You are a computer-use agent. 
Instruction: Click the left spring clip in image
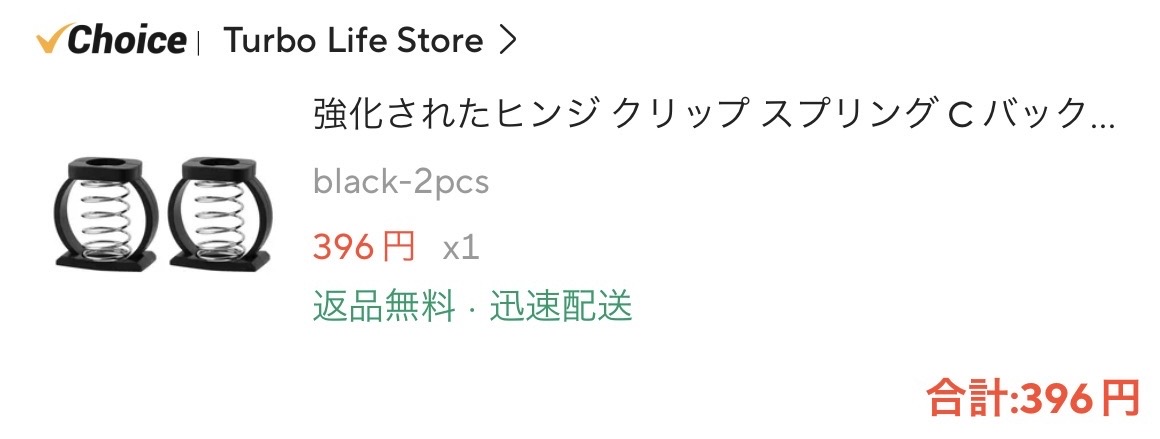[x=106, y=211]
